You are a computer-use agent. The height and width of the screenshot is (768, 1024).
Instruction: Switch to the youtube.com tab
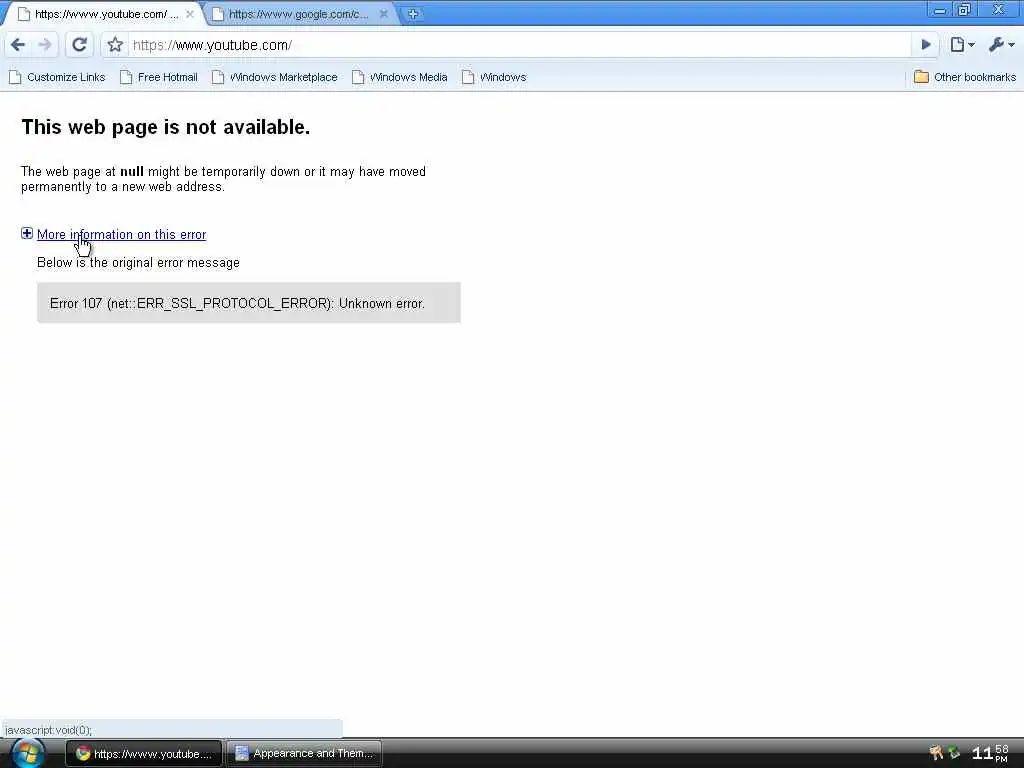(104, 14)
